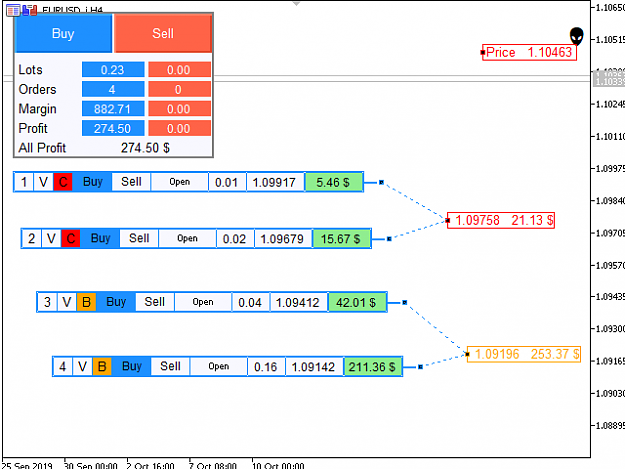
Task: Select the 1.09758 21.13 $ breakeven label
Action: click(x=501, y=220)
